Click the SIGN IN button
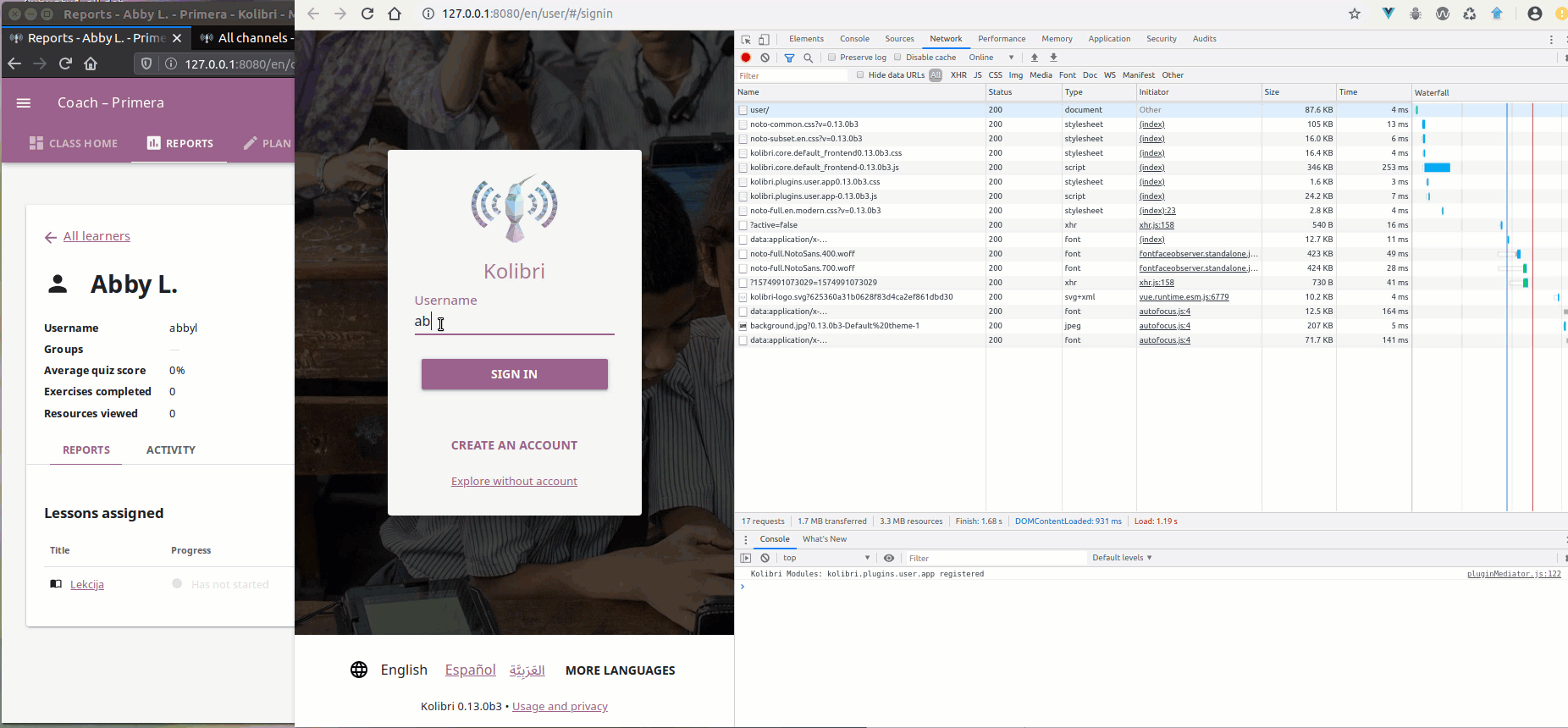Screen dimensions: 1568x728 [x=515, y=374]
